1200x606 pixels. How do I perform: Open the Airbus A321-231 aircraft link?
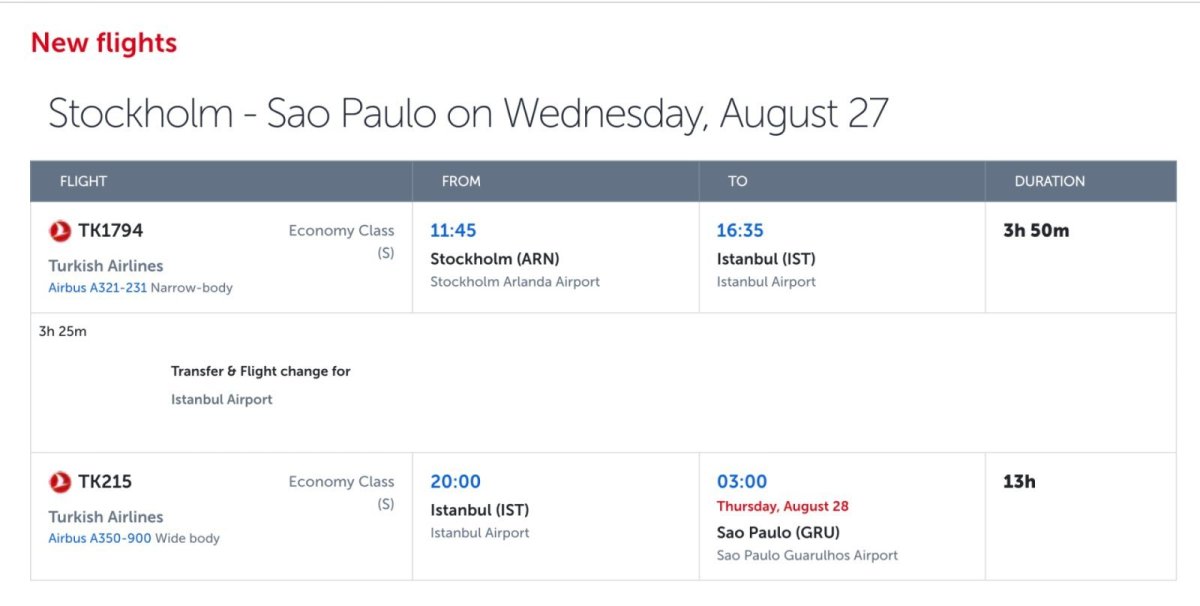coord(97,288)
